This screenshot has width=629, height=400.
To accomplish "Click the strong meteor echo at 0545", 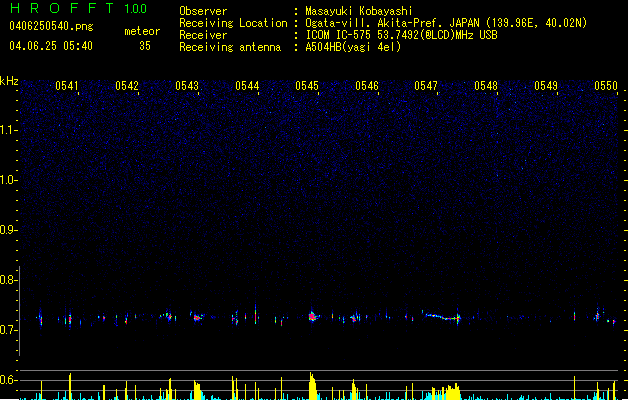I will click(x=313, y=317).
